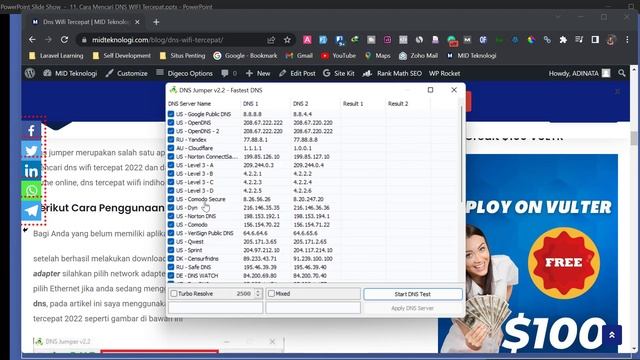Open Howdy, ADINATA account menu
Screen dimensions: 640x360
[x=579, y=73]
